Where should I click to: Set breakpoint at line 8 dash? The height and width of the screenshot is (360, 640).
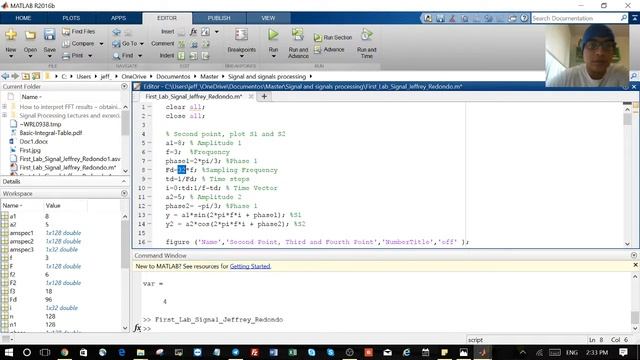coord(149,170)
